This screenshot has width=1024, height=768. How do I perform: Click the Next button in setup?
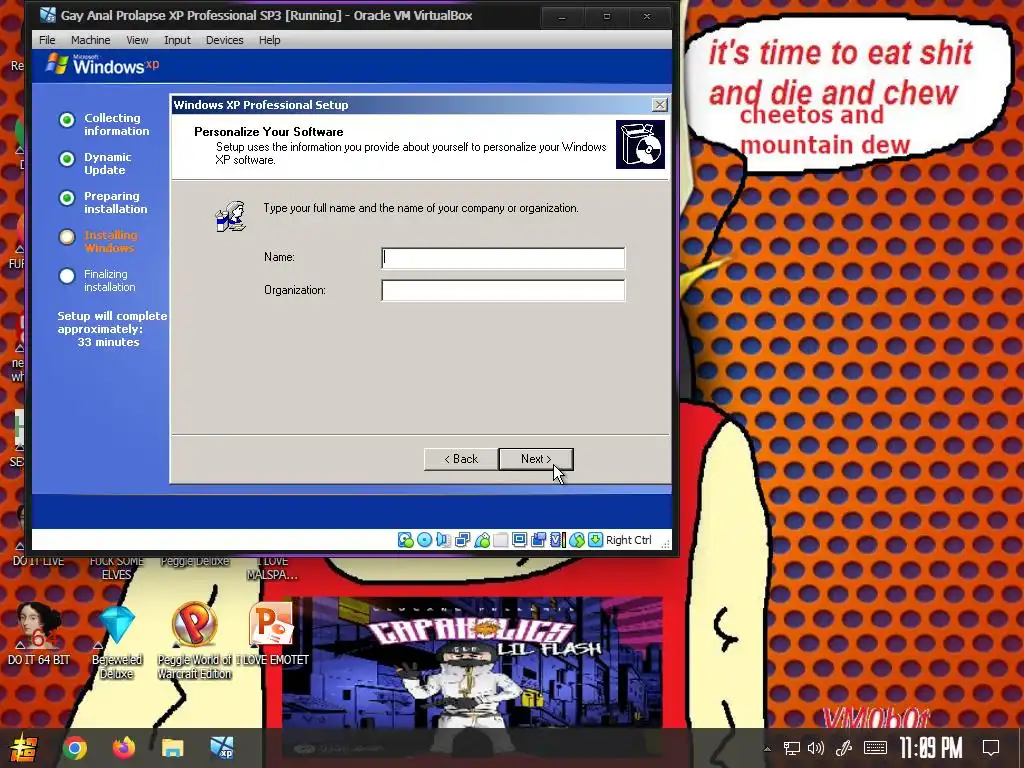click(x=536, y=459)
